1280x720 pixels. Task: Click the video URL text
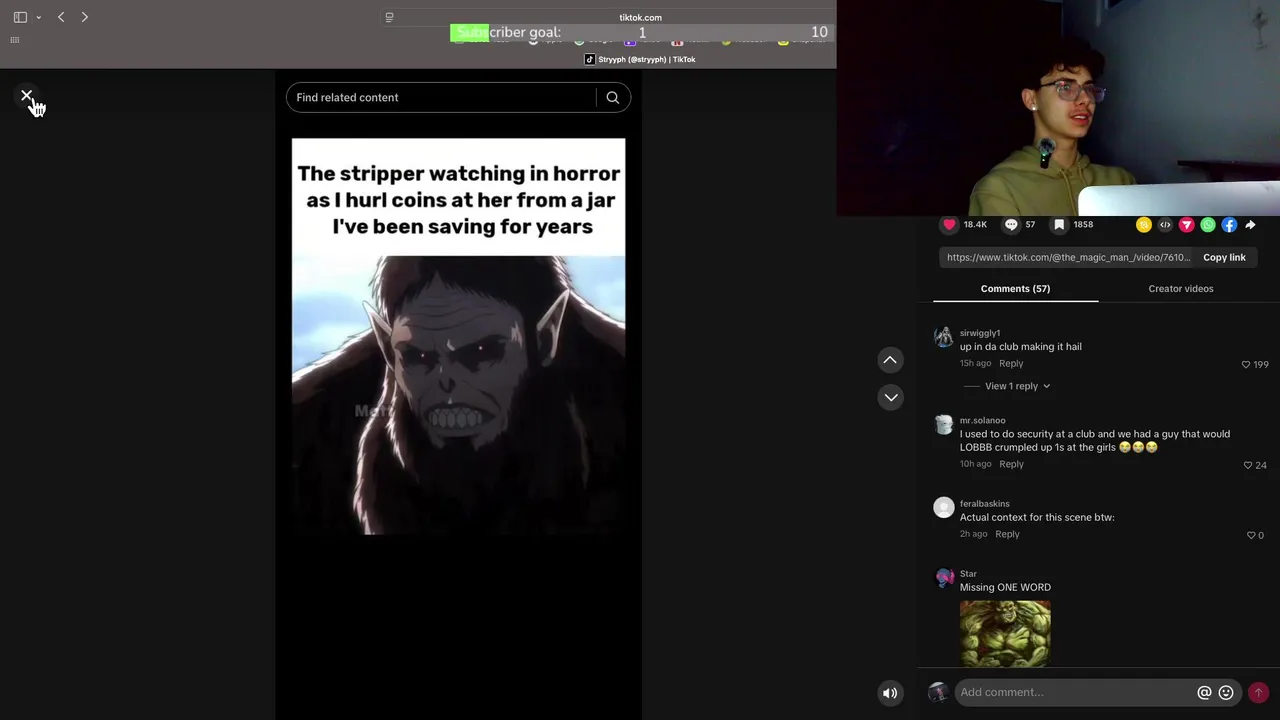click(1068, 257)
